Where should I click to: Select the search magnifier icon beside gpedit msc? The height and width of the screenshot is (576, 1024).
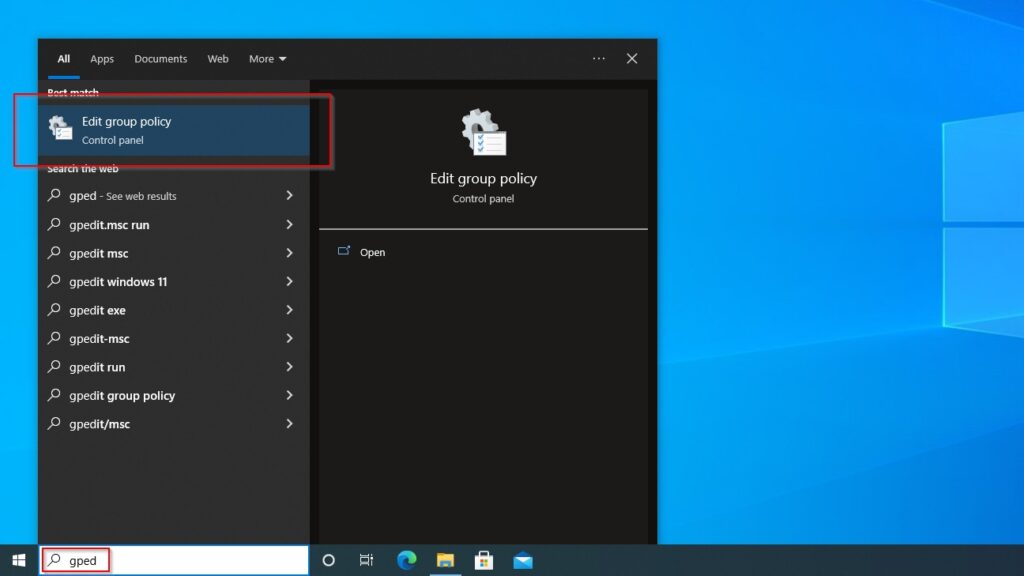click(x=55, y=253)
